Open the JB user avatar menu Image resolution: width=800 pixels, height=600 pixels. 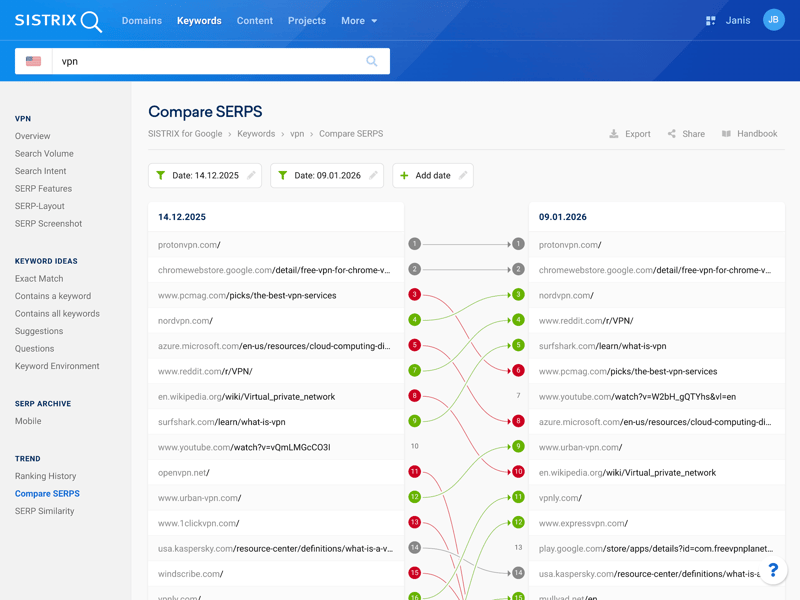click(773, 20)
